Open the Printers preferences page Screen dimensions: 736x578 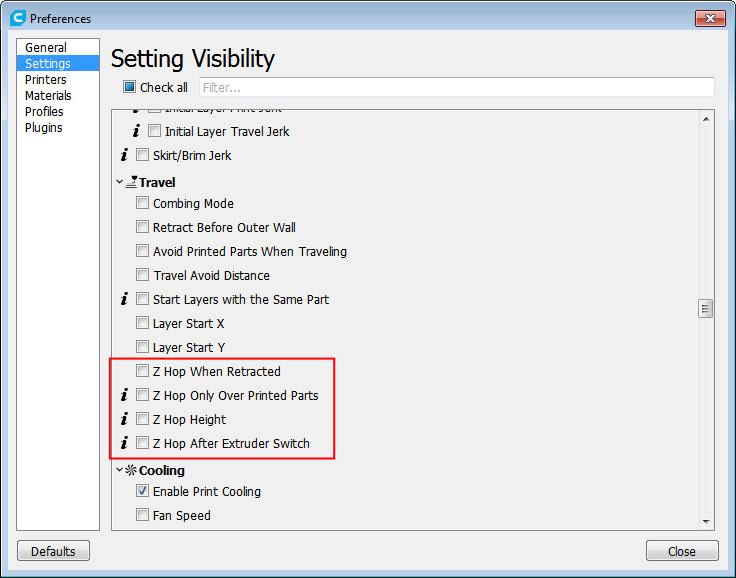[46, 80]
